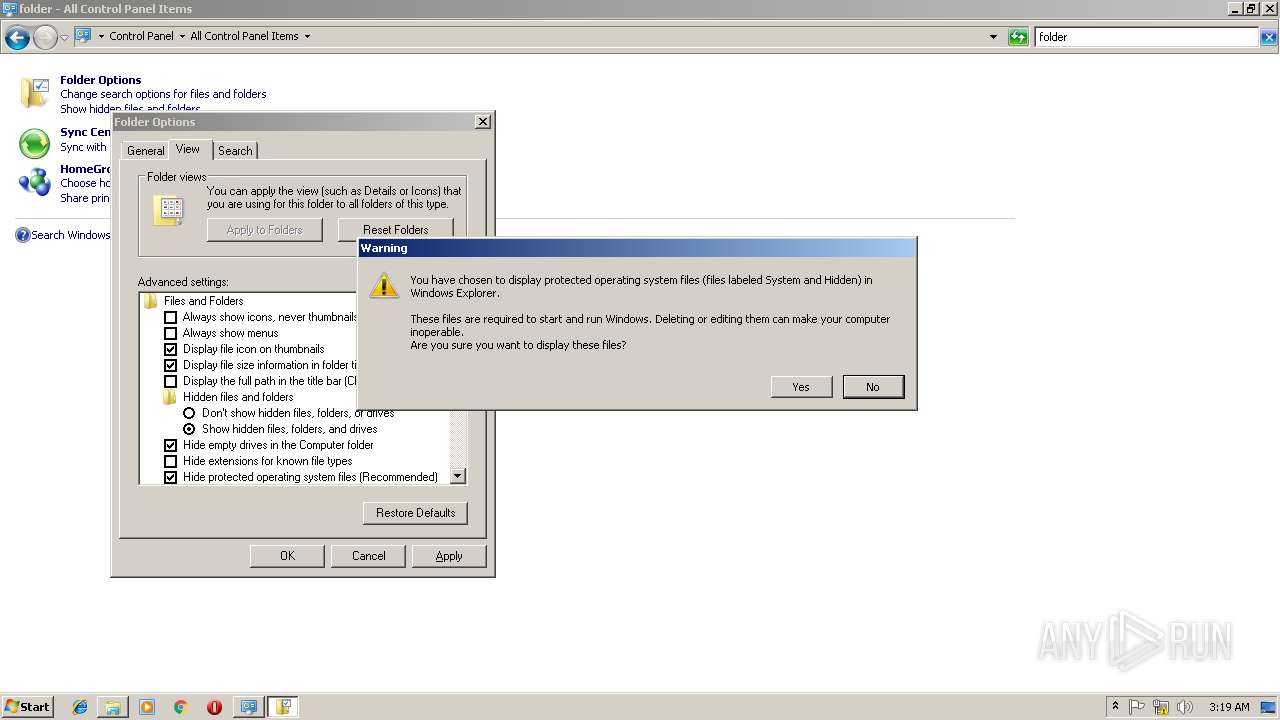Viewport: 1280px width, 720px height.
Task: Confirm the warning with Yes
Action: pos(801,387)
